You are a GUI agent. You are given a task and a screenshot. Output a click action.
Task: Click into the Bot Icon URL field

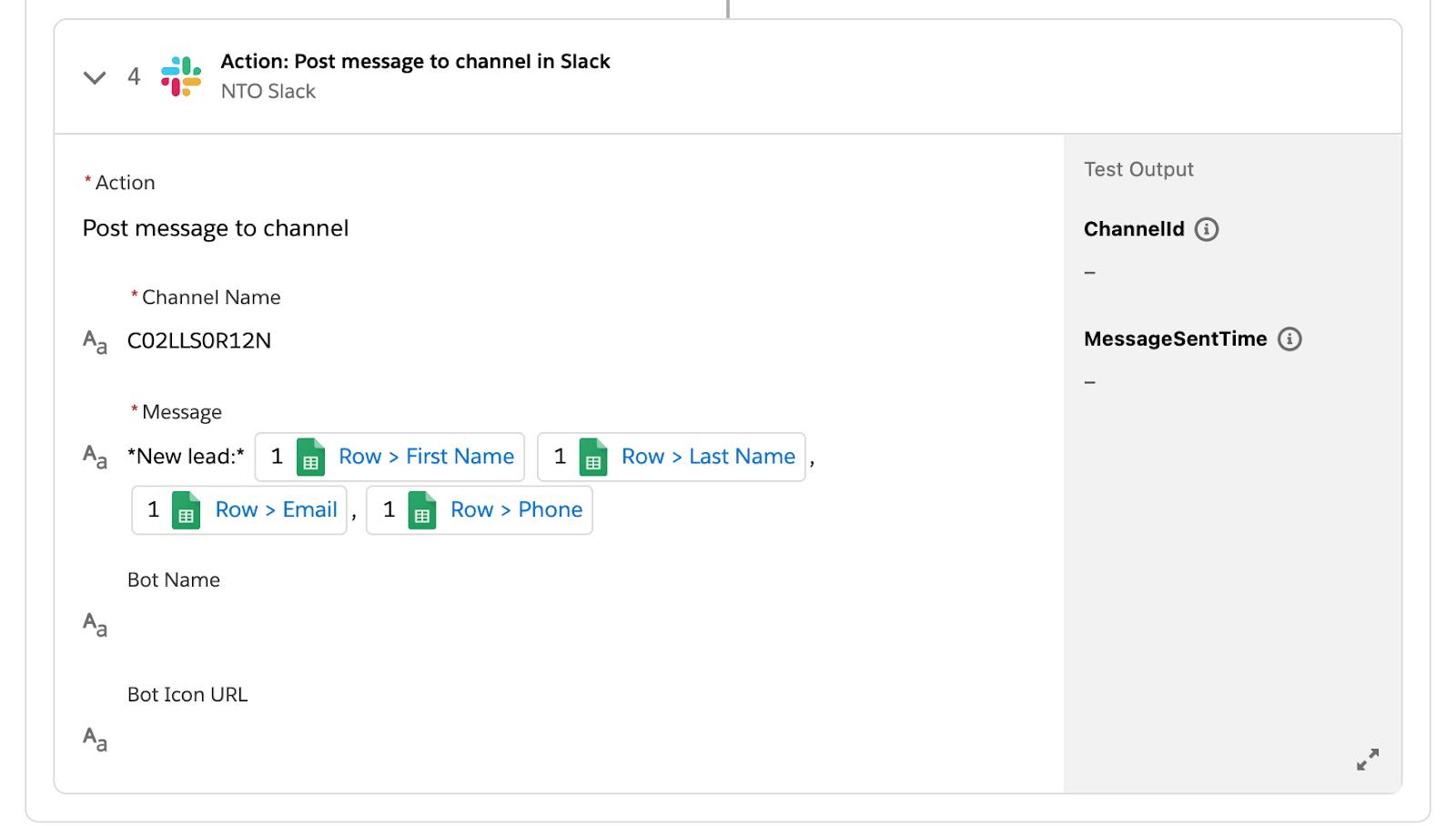point(582,740)
